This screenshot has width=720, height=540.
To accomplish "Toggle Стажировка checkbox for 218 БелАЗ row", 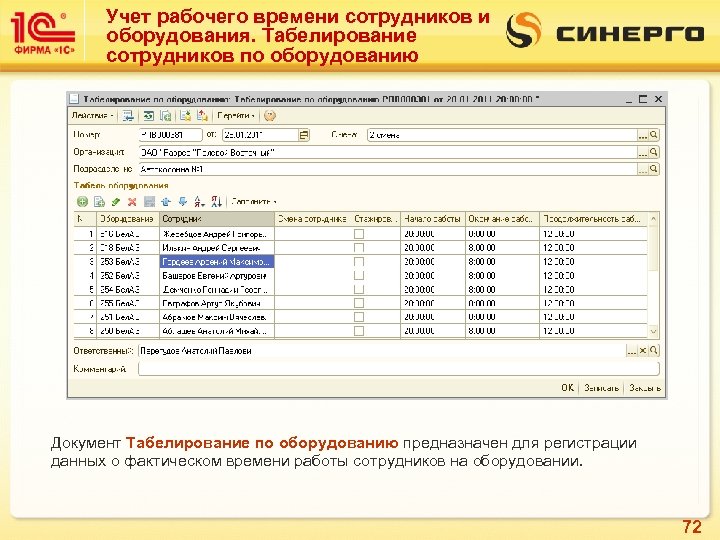I will point(359,248).
